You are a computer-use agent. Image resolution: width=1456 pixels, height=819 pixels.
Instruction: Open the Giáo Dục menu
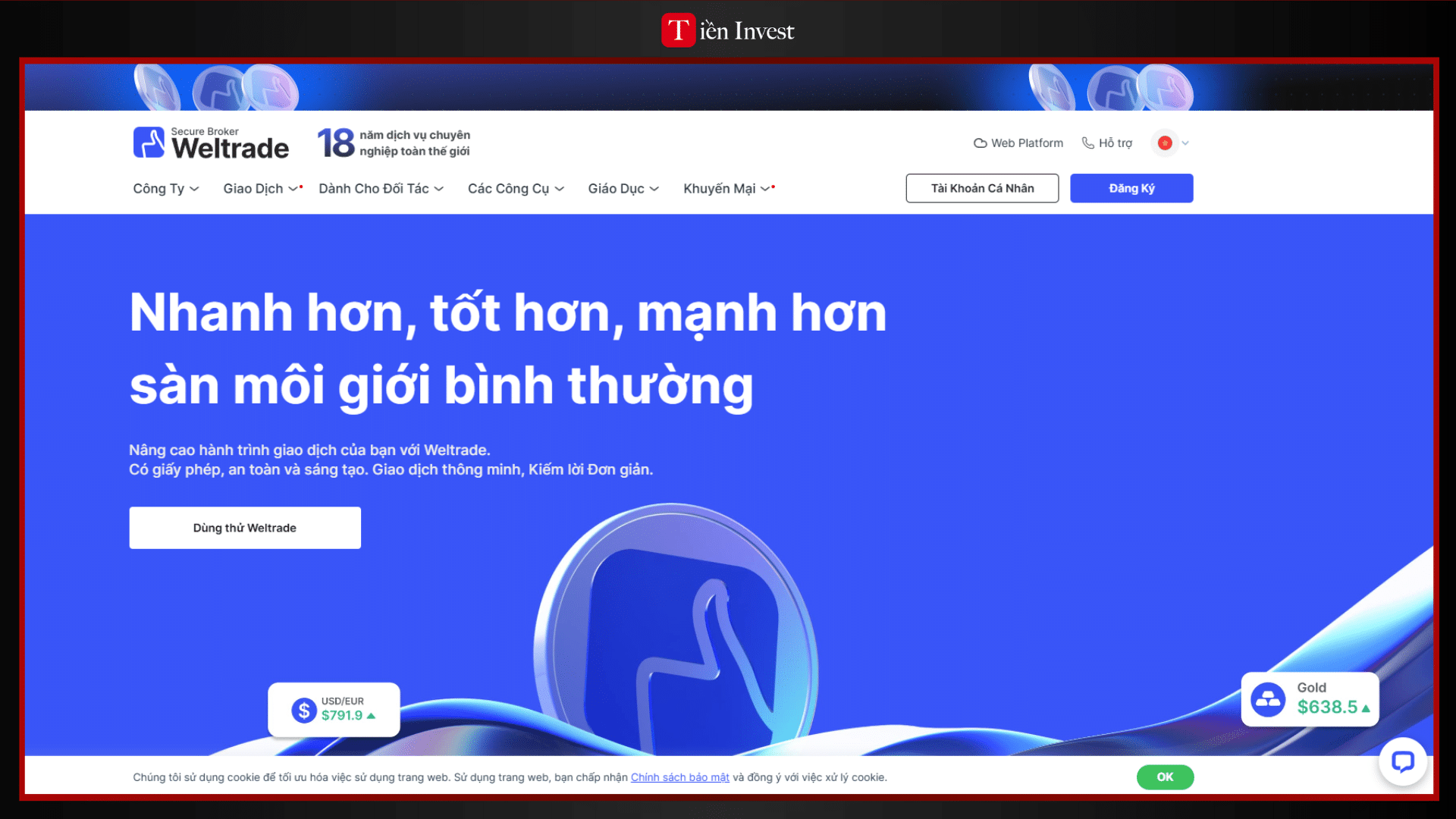623,189
